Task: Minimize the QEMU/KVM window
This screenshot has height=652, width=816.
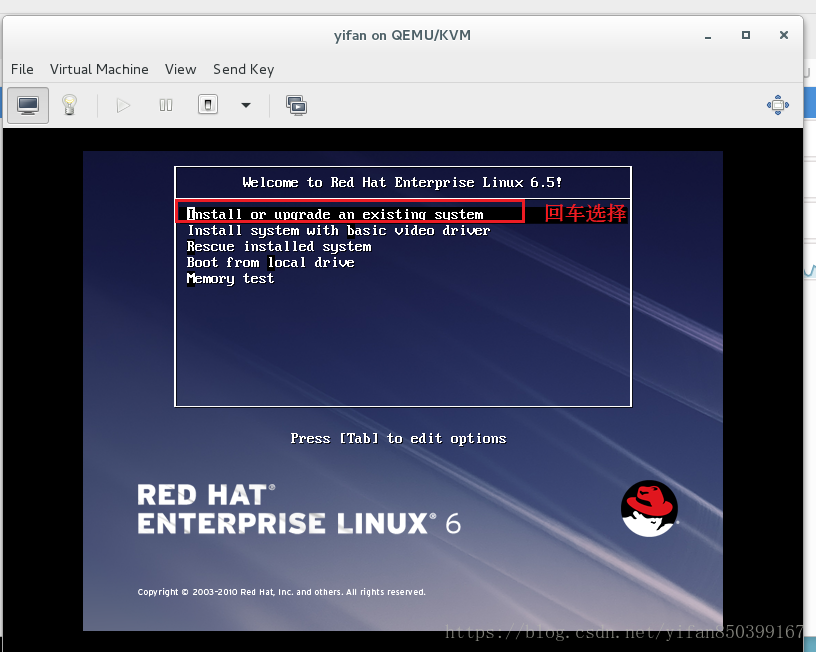Action: pos(708,36)
